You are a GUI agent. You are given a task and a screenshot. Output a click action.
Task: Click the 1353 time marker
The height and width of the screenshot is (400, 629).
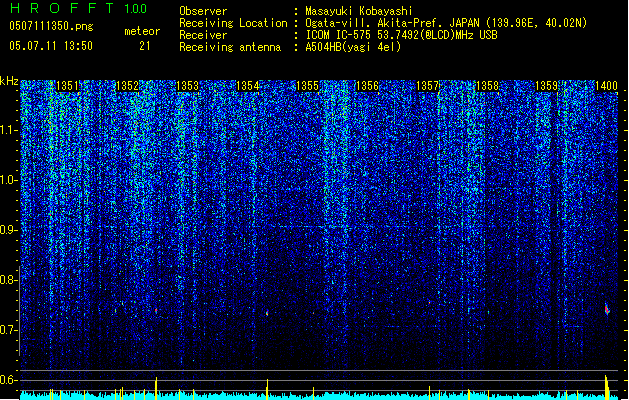coord(187,86)
